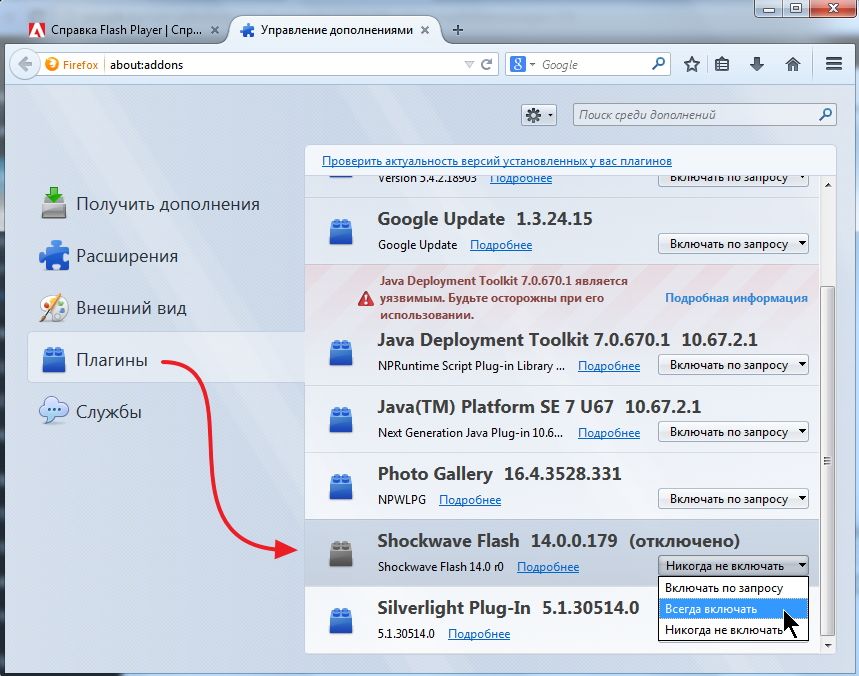Click the Google search engine icon
Viewport: 859px width, 676px height.
coord(518,65)
